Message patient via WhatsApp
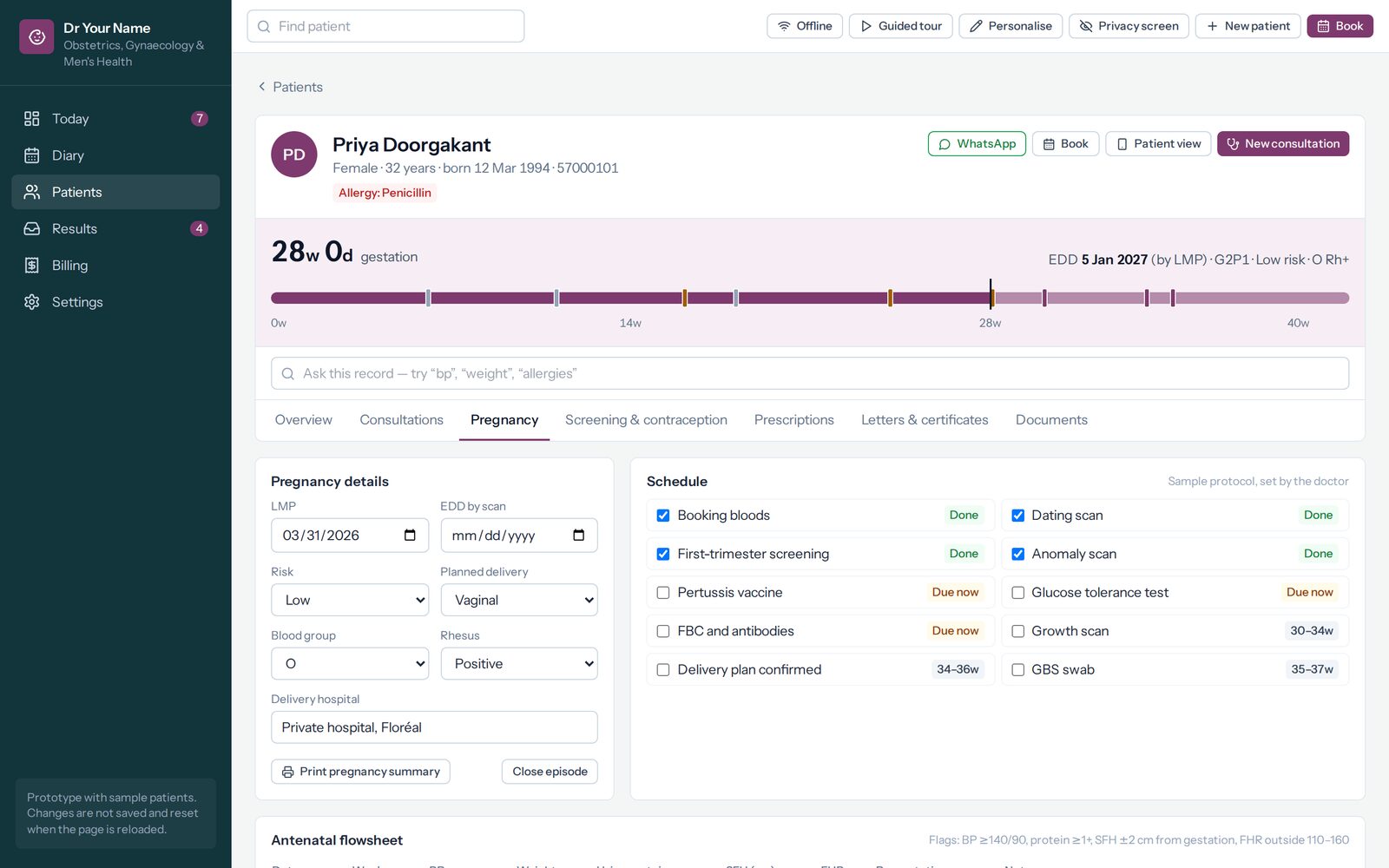The width and height of the screenshot is (1389, 868). (x=977, y=144)
